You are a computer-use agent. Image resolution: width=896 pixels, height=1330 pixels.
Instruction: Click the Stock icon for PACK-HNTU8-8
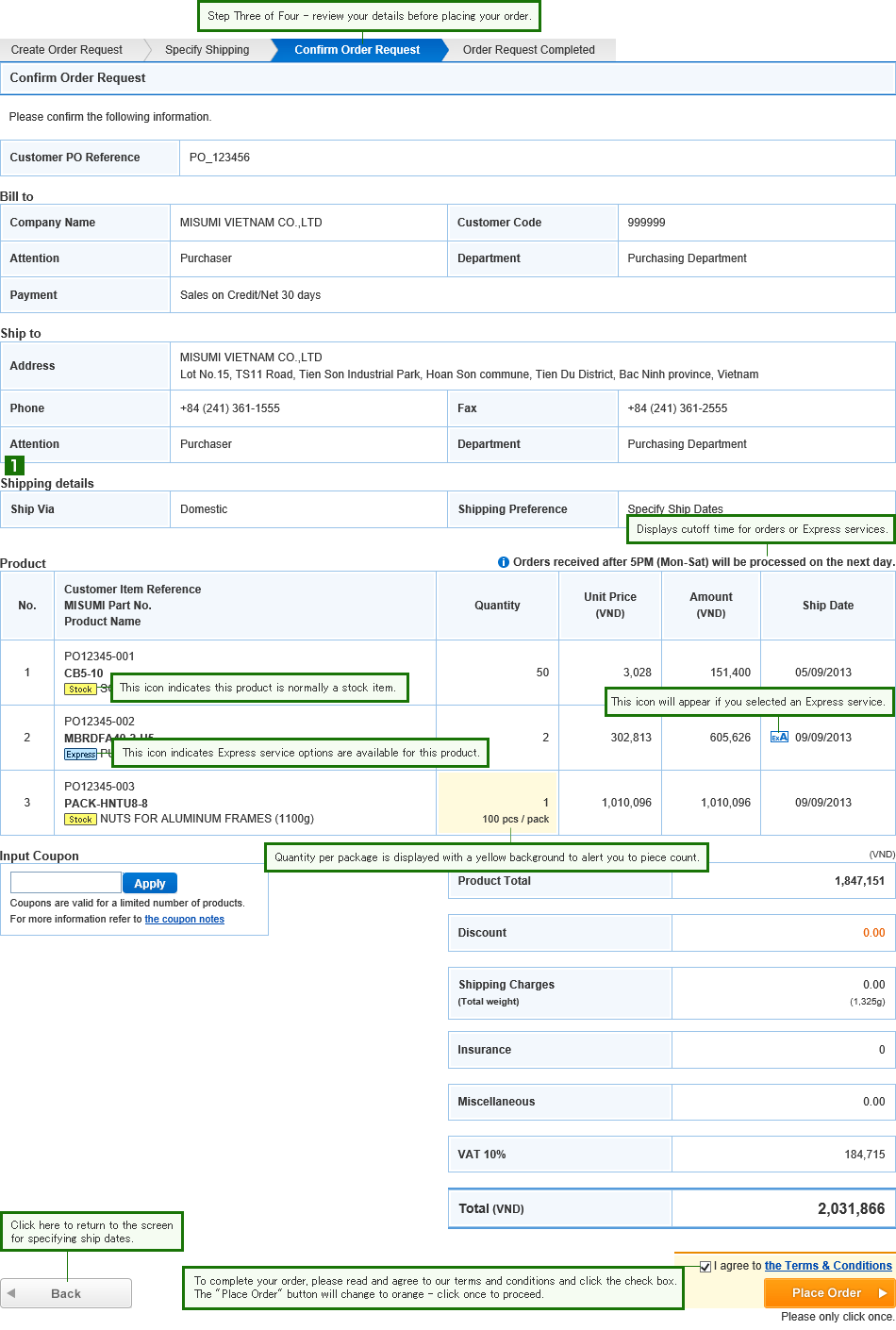[80, 820]
